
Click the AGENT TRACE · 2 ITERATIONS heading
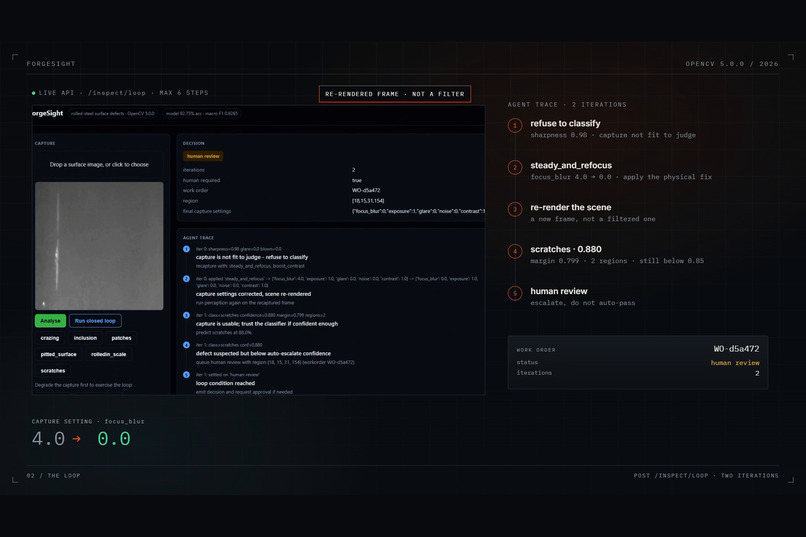567,104
